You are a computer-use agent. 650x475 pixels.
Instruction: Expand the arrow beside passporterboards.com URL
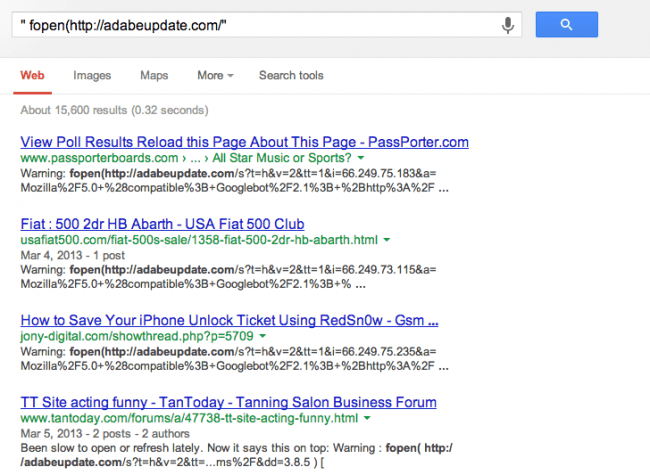[x=361, y=158]
